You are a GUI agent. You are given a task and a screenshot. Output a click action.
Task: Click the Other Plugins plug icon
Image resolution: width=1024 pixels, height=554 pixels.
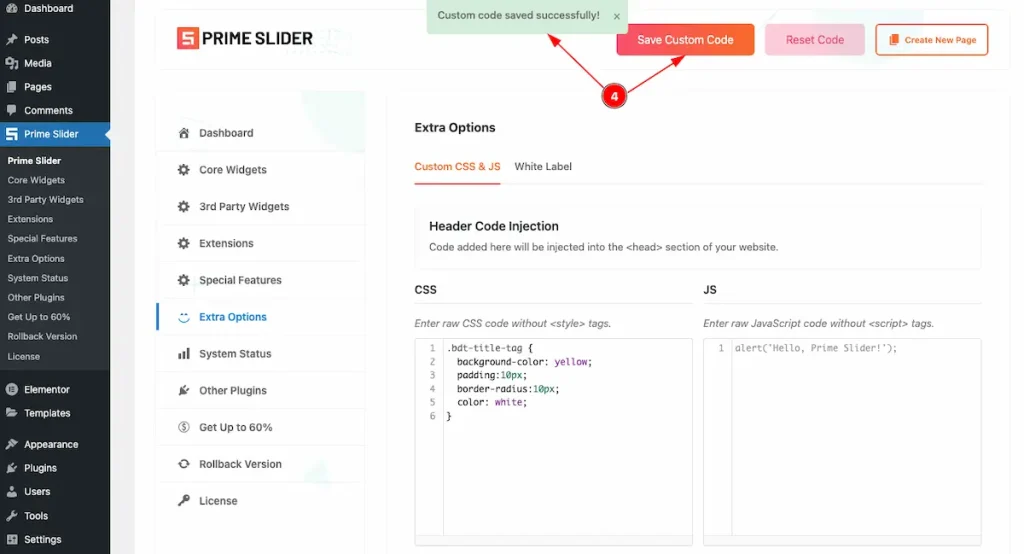click(184, 391)
